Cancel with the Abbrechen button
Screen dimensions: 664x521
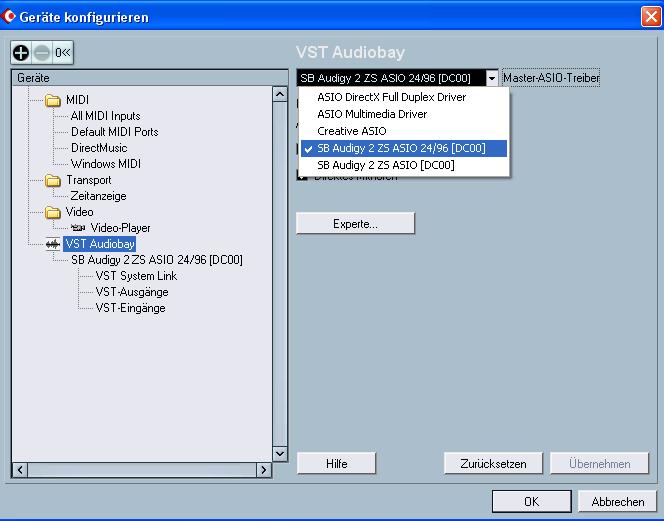618,502
